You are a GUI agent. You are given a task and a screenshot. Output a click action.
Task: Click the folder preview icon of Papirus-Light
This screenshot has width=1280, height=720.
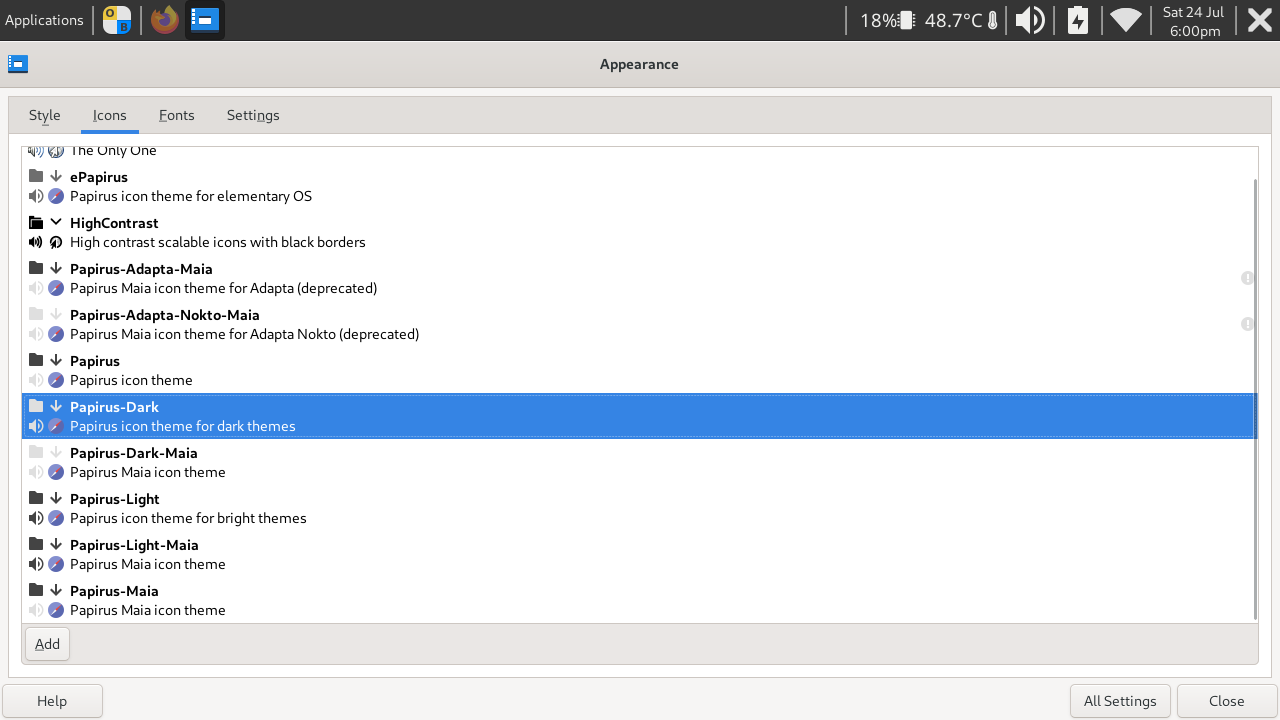[36, 498]
